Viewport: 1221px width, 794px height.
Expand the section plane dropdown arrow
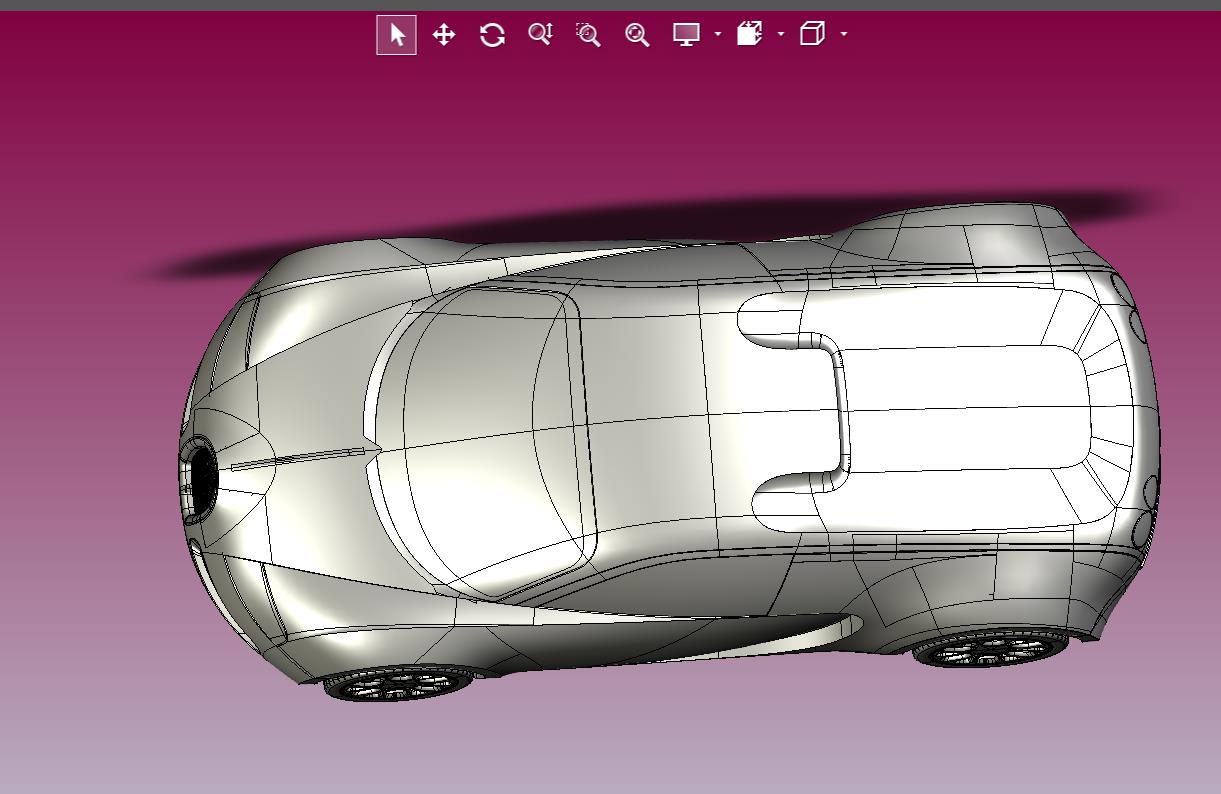click(781, 35)
